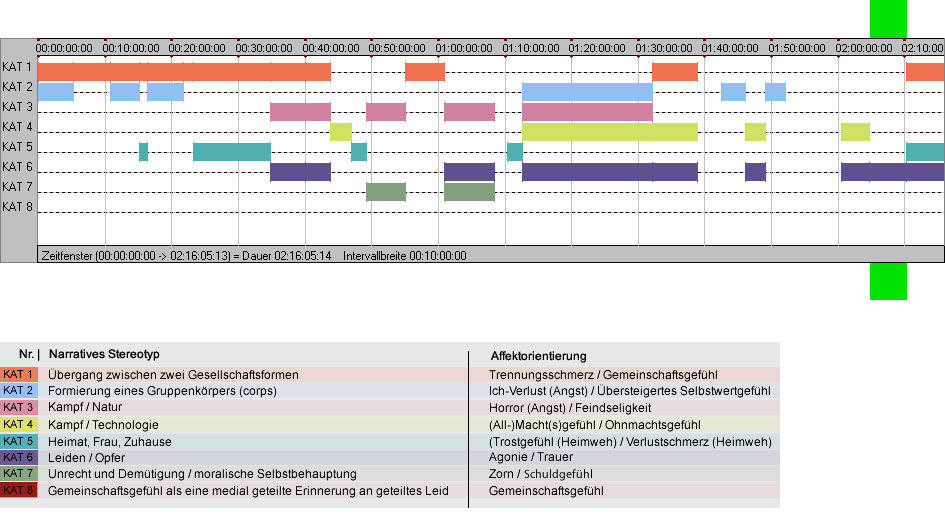
Task: Click the (All-)Macht(s)gefühl / Ohnmachtsgefühl text
Action: 595,424
